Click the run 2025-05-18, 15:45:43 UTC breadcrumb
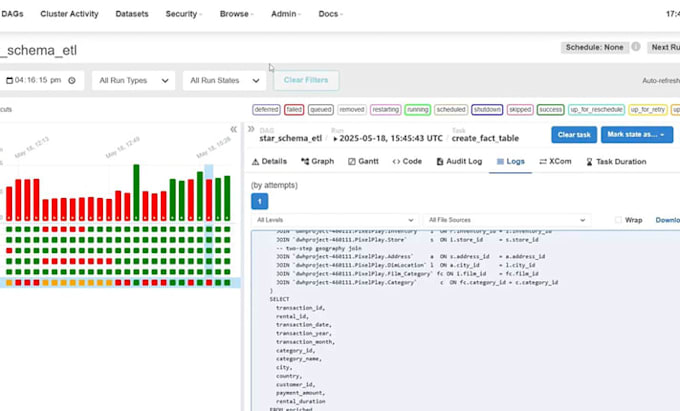This screenshot has width=680, height=411. pyautogui.click(x=388, y=138)
